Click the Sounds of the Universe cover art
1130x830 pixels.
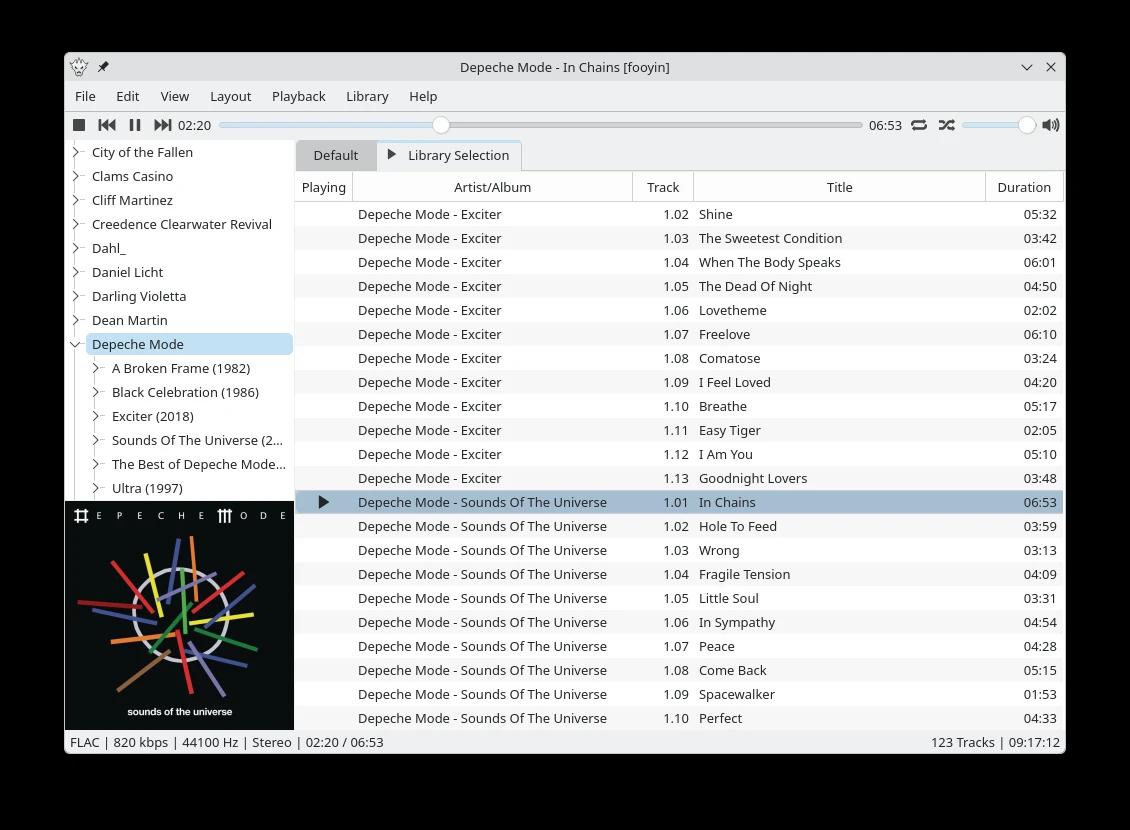pos(179,615)
